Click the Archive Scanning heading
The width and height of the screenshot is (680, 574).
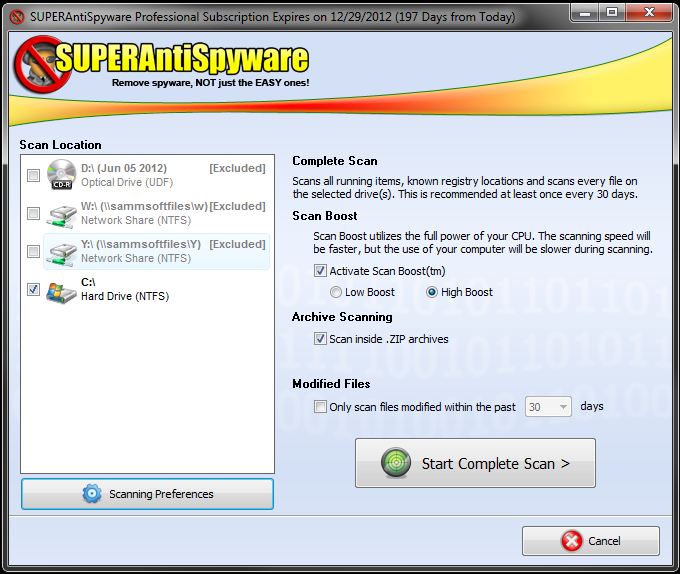[342, 317]
